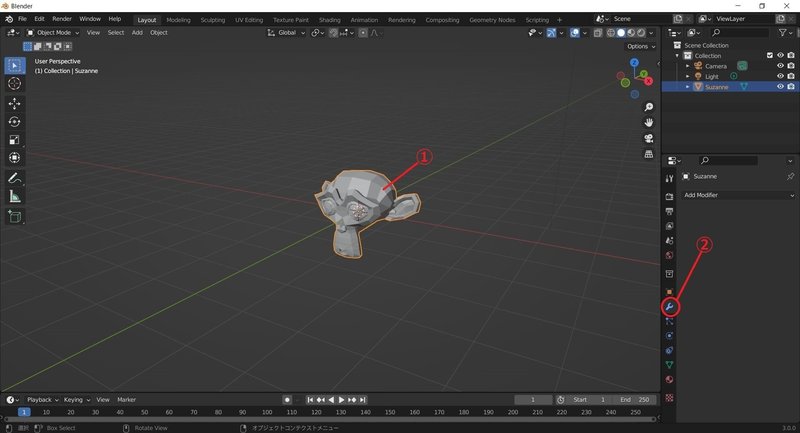Image resolution: width=800 pixels, height=433 pixels.
Task: Click the zoom magnifier viewport gizmo
Action: click(648, 107)
